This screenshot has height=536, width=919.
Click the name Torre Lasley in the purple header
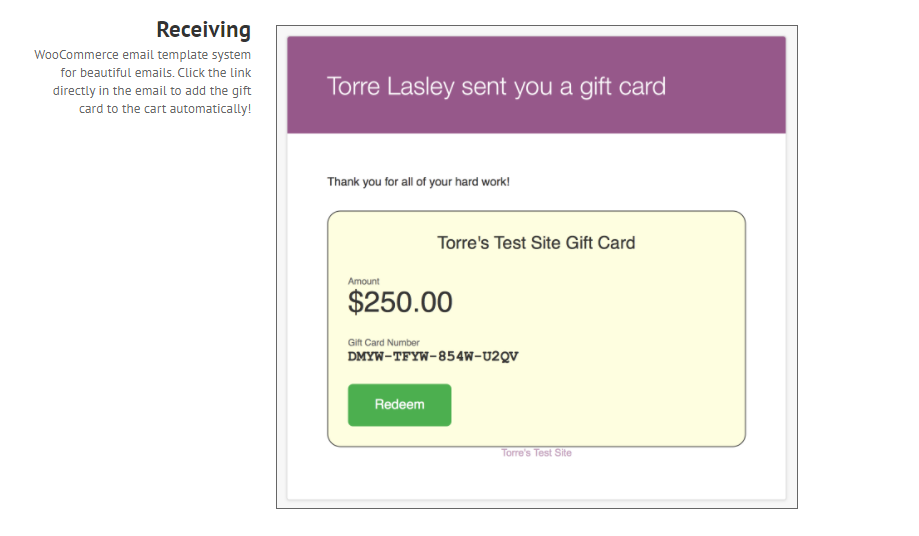(x=391, y=87)
